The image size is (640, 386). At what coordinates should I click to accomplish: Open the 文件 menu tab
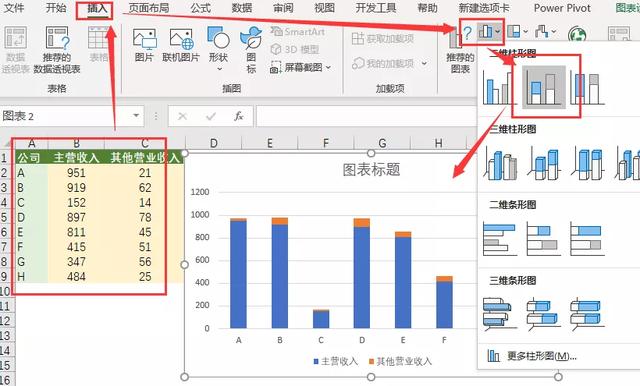coord(13,8)
